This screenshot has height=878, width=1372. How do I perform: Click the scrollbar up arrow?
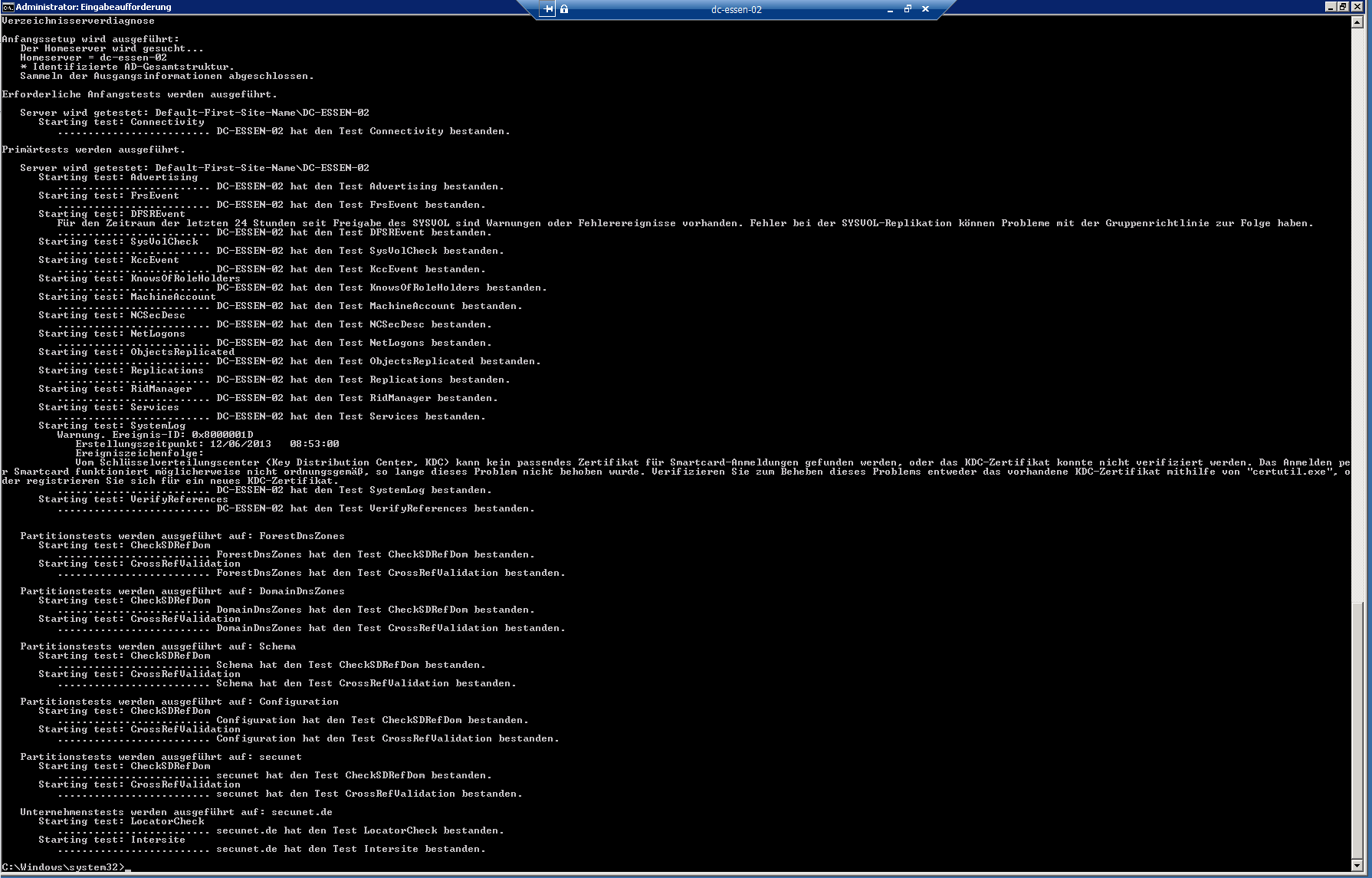click(x=1357, y=22)
